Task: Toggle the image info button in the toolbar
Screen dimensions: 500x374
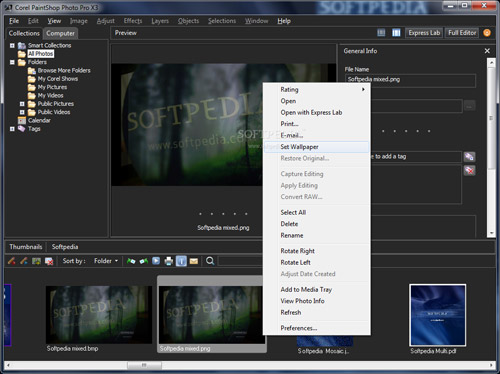Action: click(181, 261)
